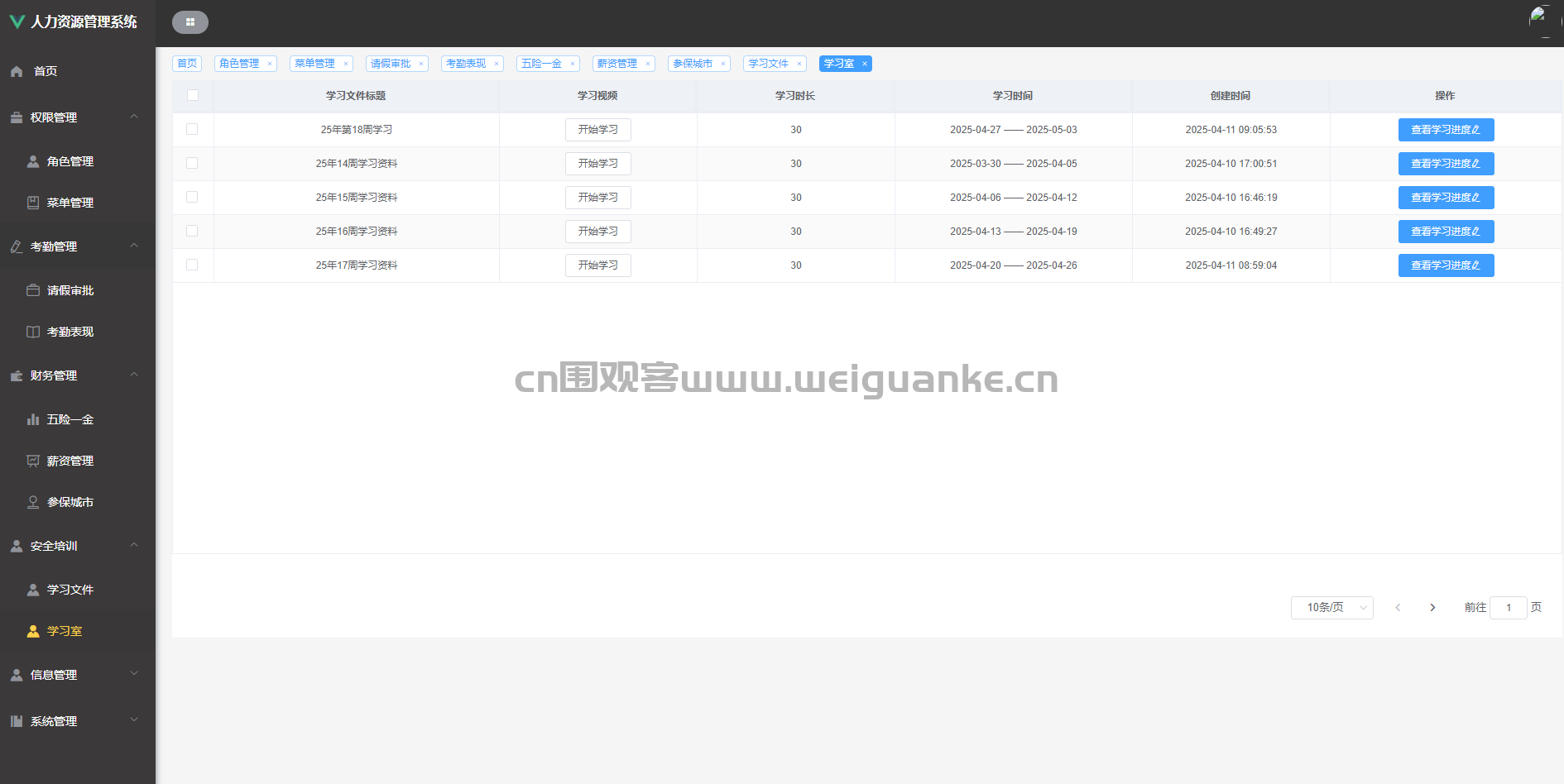Screen dimensions: 1564x784
Task: Check the 25年16周学习资料 row checkbox
Action: (x=192, y=231)
